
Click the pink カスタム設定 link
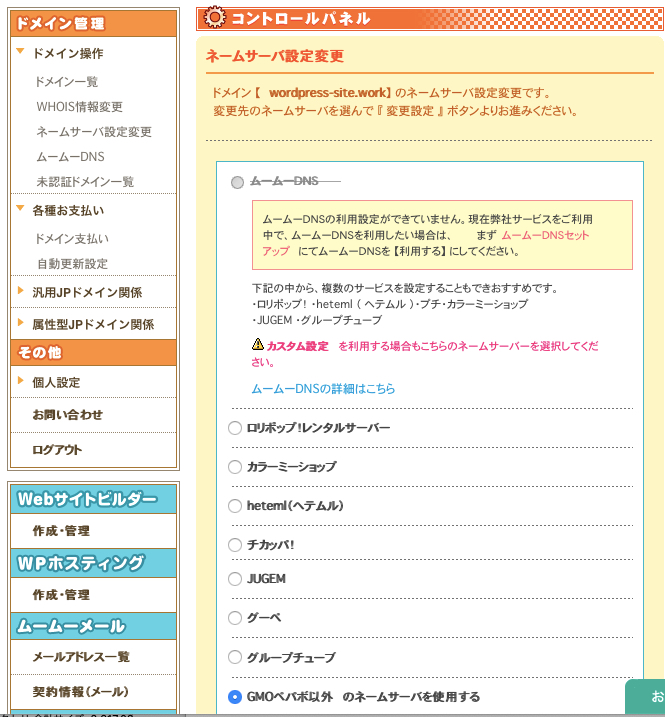297,346
